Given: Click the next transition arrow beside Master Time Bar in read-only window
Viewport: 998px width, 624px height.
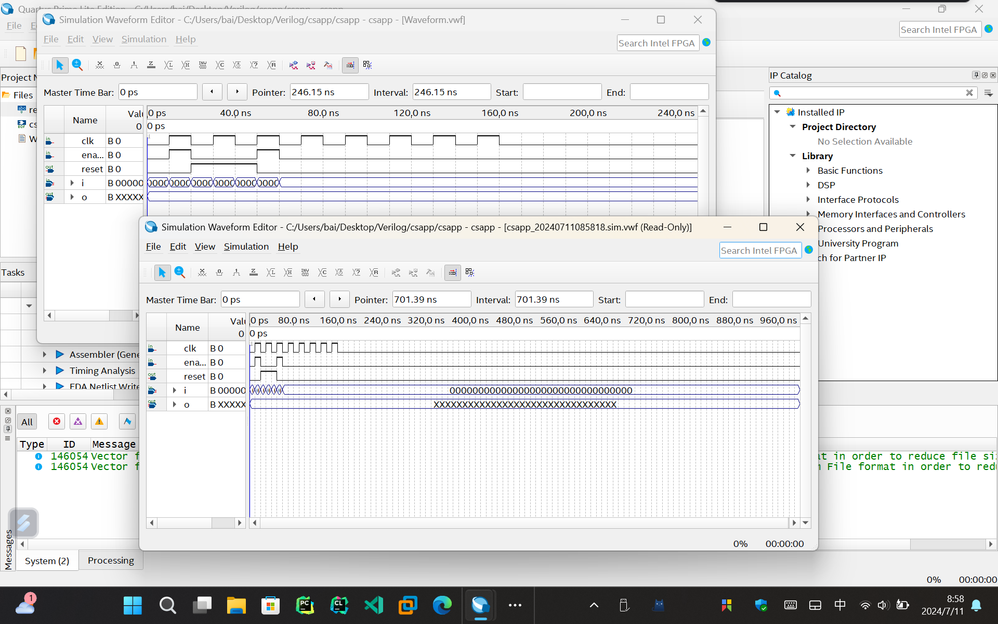Looking at the screenshot, I should pyautogui.click(x=340, y=299).
